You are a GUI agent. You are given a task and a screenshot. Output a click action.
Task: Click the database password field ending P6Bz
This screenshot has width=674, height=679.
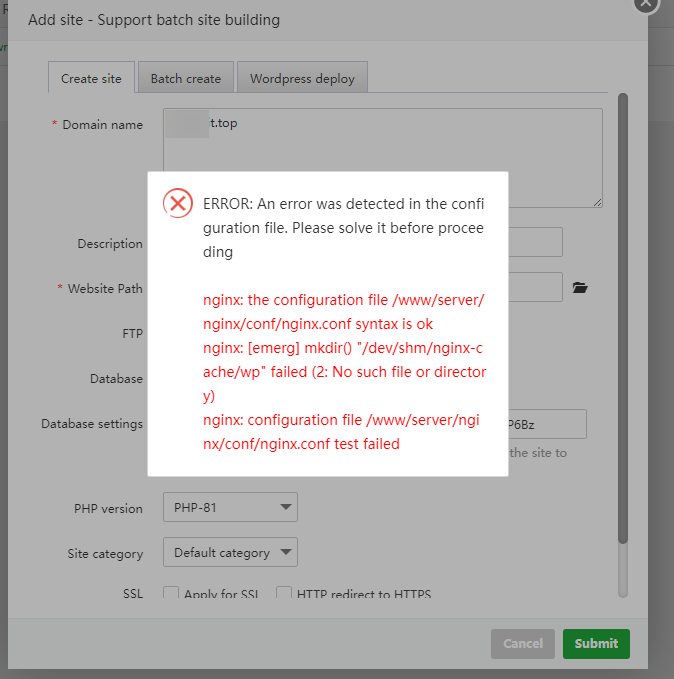coord(547,424)
